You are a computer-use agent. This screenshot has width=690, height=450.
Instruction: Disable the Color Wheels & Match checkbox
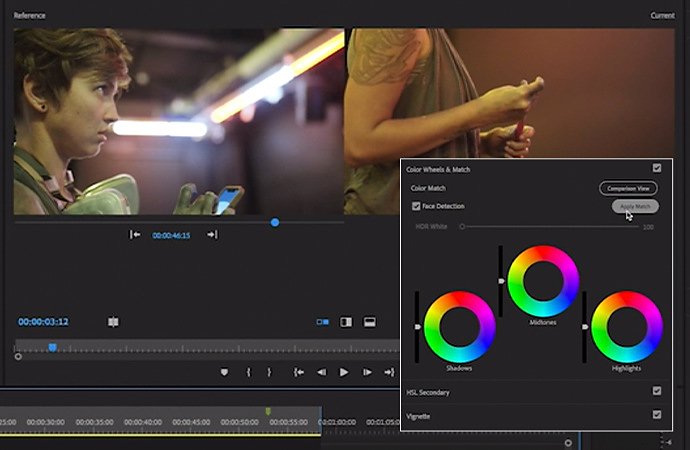click(657, 168)
